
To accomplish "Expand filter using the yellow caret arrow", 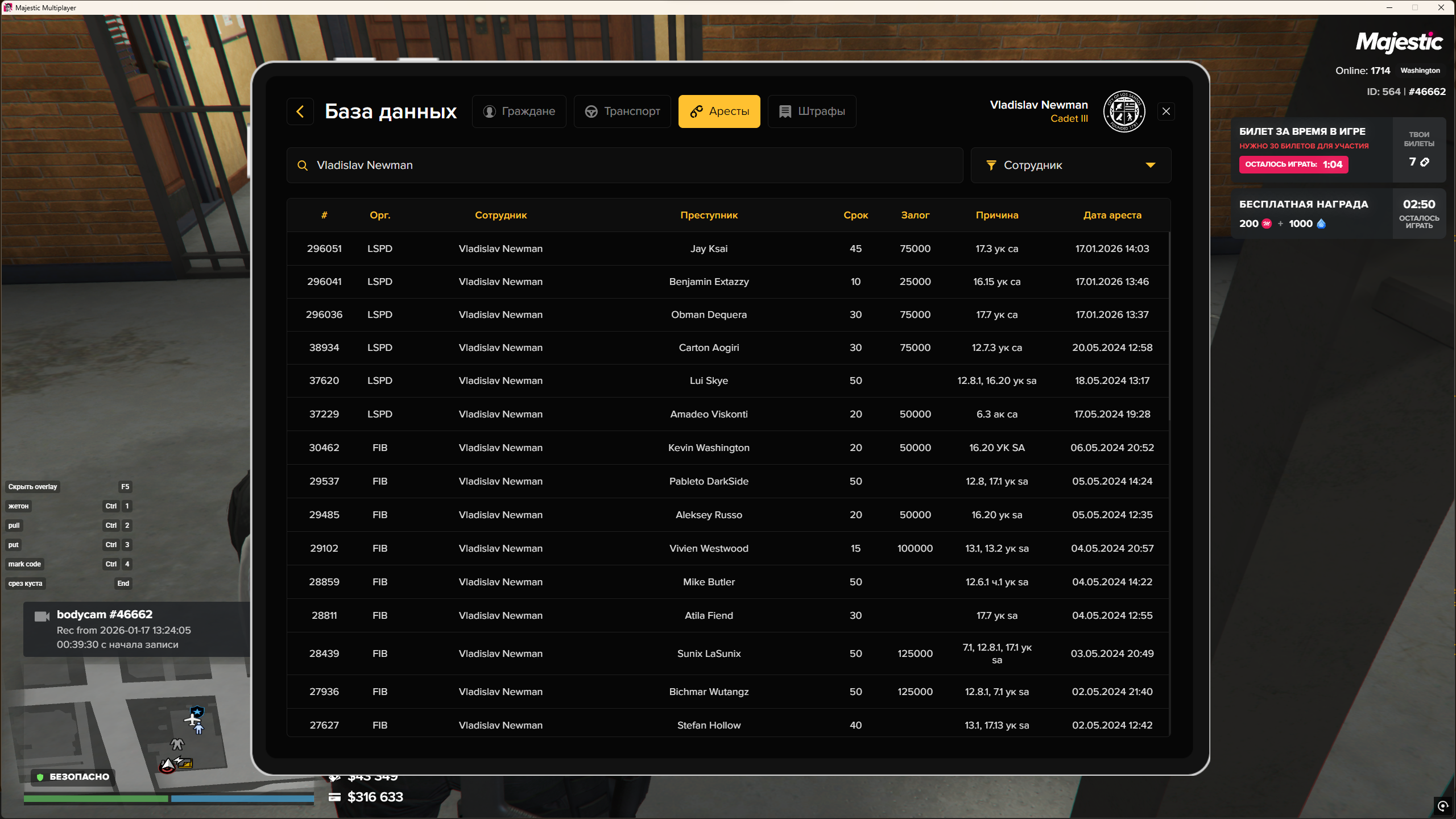I will tap(1151, 166).
